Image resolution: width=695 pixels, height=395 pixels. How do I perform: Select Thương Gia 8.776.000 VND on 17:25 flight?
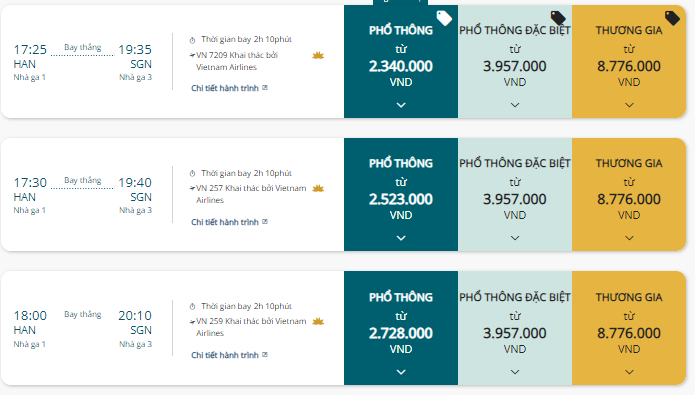(629, 62)
